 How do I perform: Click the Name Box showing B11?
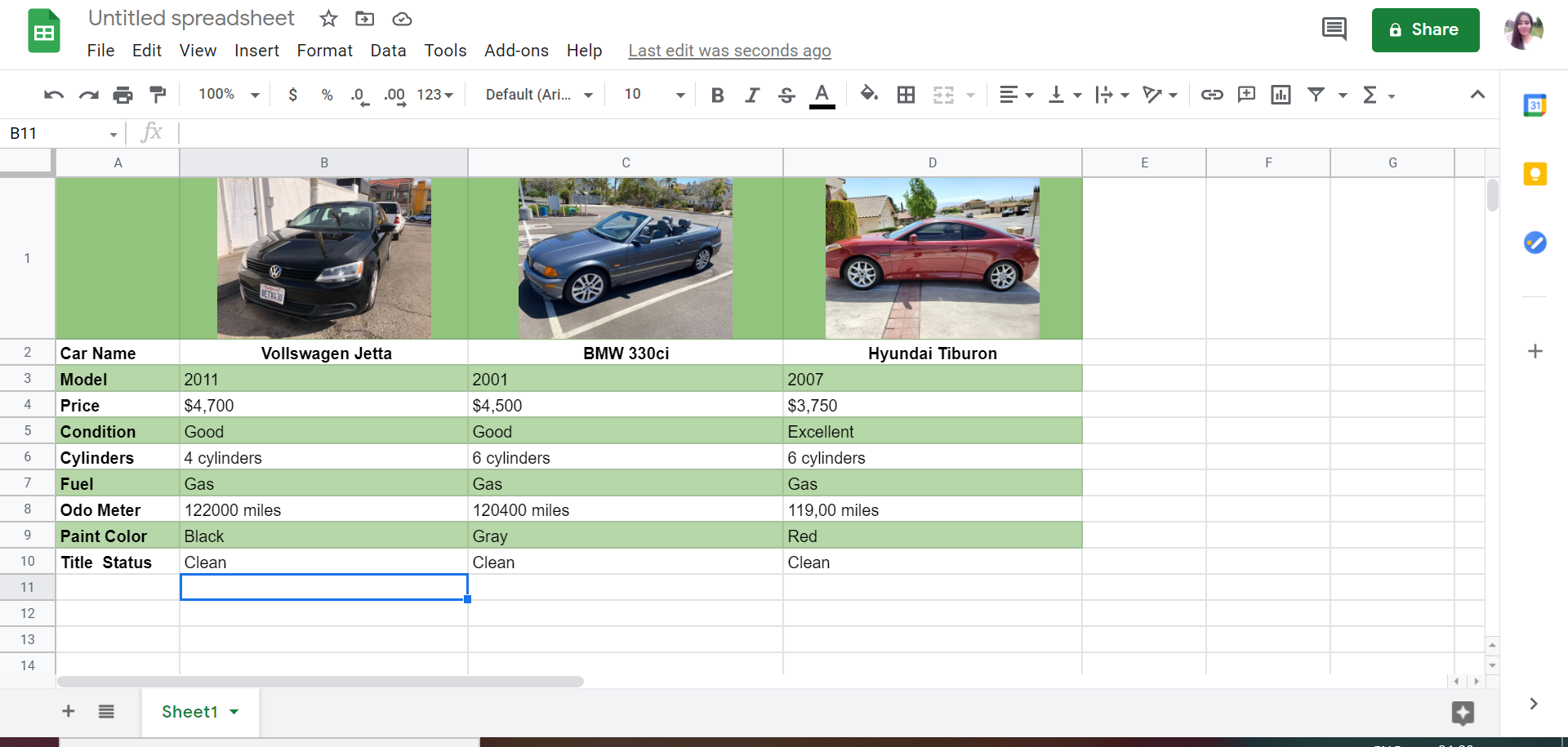(64, 133)
